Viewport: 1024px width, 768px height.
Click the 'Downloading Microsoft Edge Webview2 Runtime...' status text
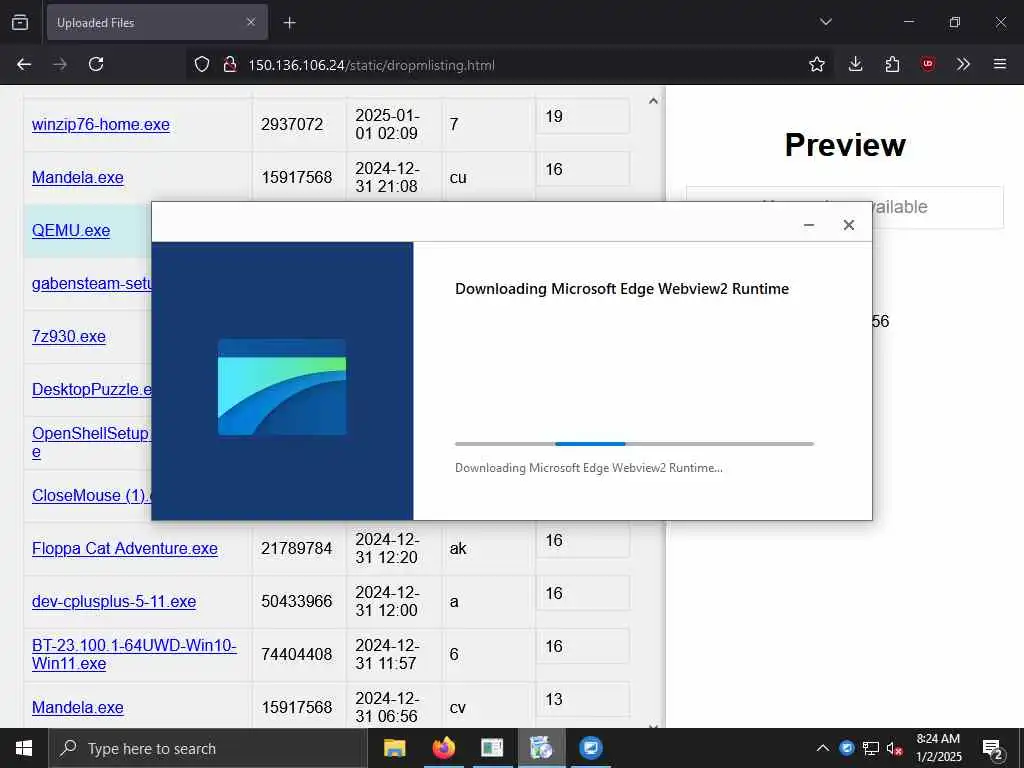pyautogui.click(x=588, y=468)
